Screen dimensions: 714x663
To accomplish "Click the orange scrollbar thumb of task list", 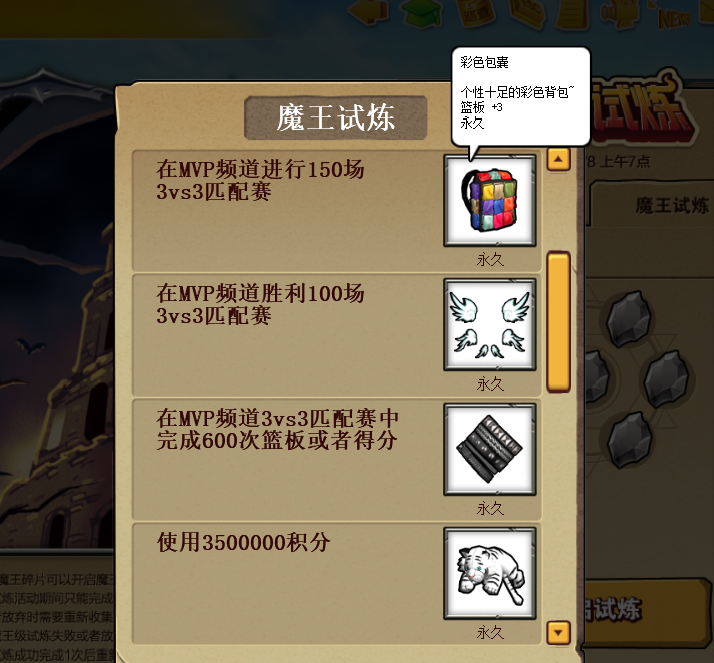I will pyautogui.click(x=559, y=321).
